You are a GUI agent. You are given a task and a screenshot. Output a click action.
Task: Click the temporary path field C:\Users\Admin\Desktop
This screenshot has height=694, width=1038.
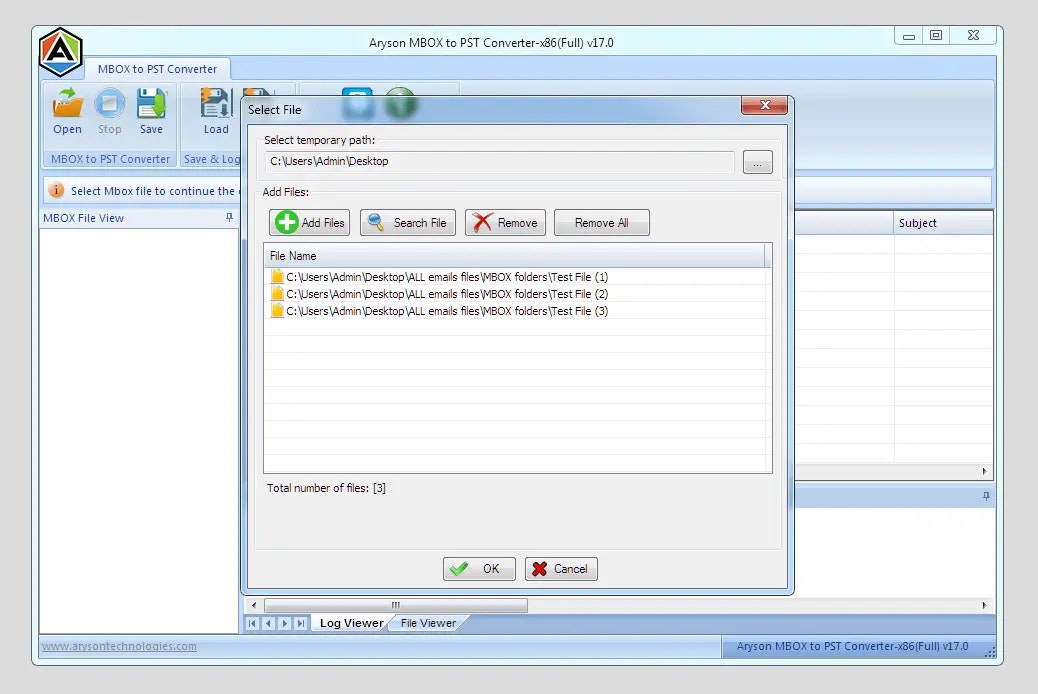tap(499, 162)
